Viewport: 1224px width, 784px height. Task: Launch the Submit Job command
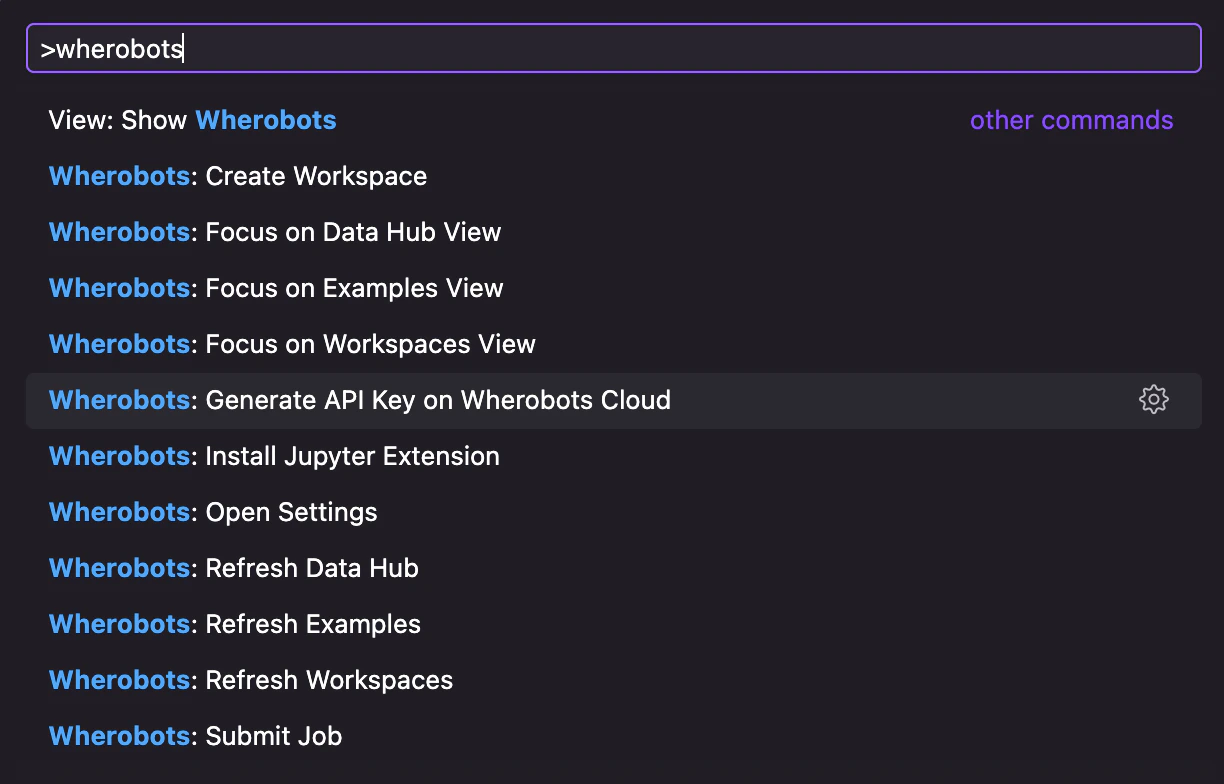[273, 737]
